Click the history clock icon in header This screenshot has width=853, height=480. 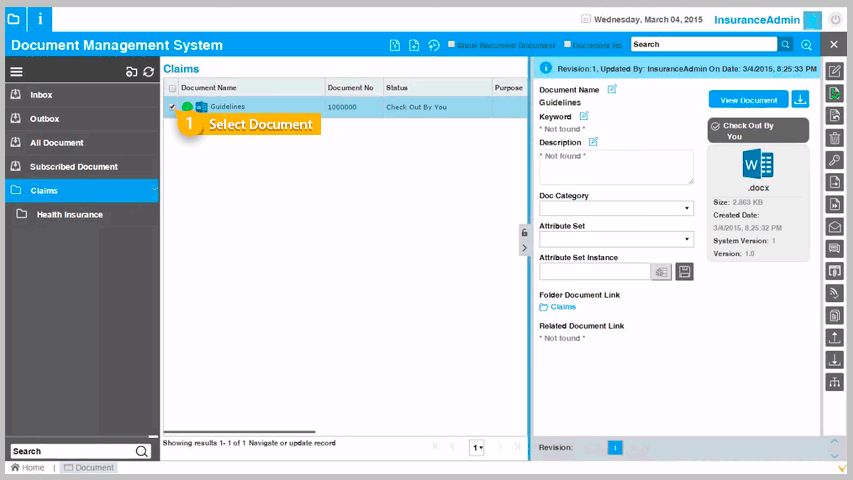click(x=434, y=45)
